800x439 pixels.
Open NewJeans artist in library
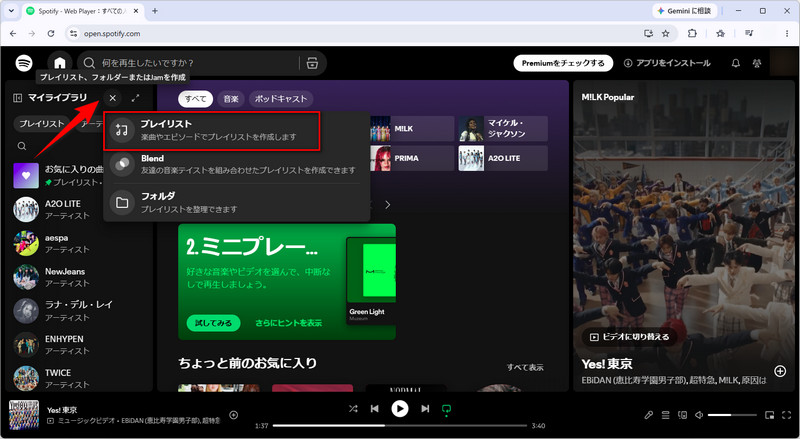pos(79,277)
